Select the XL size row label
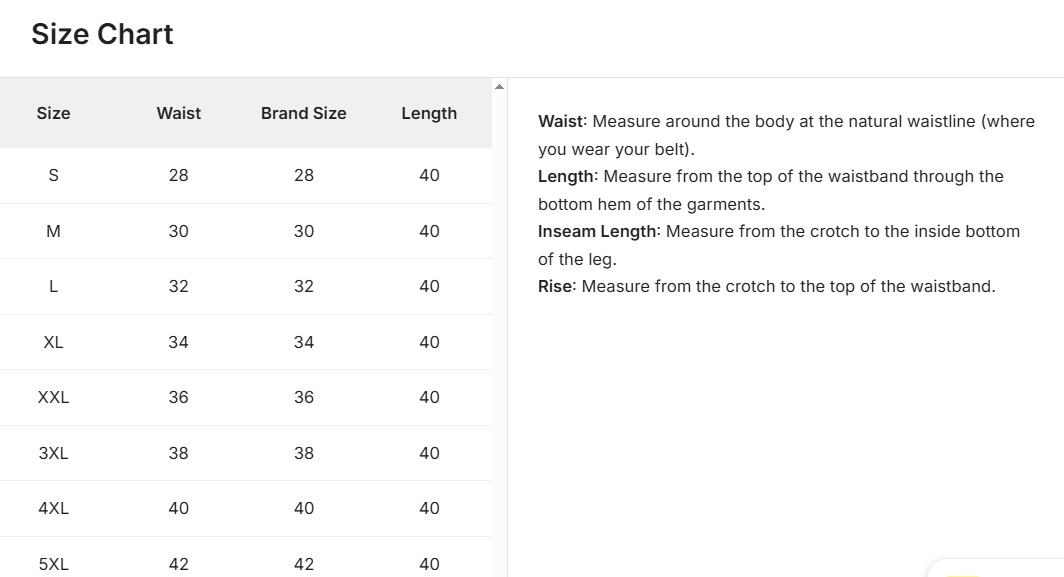Image resolution: width=1064 pixels, height=577 pixels. click(53, 342)
